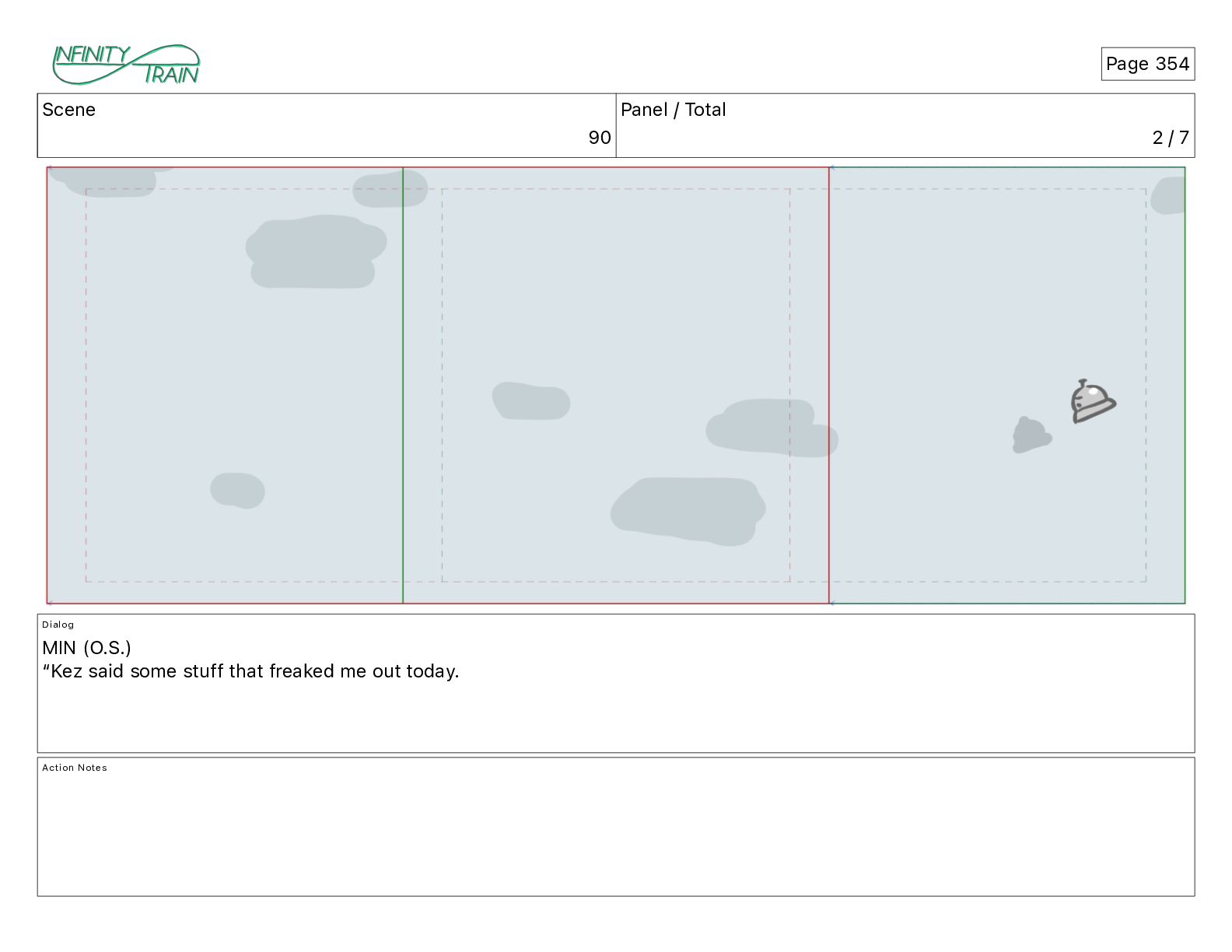The image size is (1232, 952).
Task: Click the small dark puff beside the pod
Action: pos(1031,436)
